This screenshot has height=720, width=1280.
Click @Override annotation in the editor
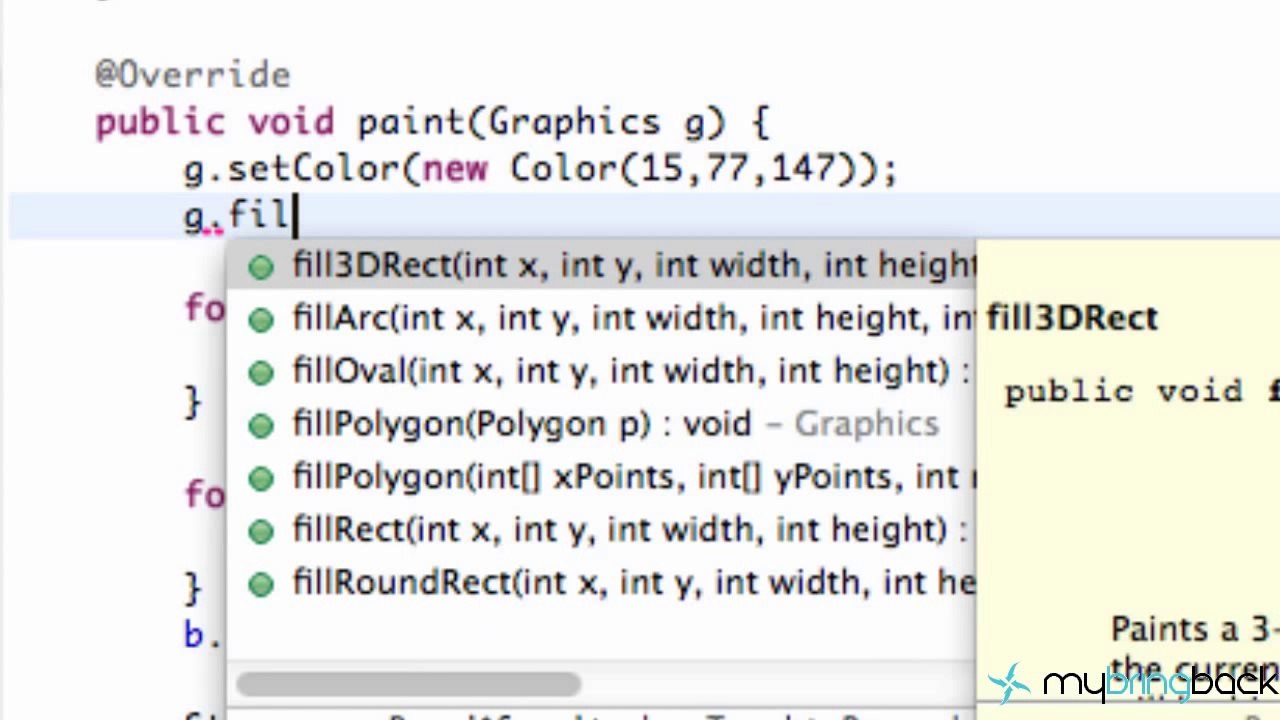click(193, 75)
